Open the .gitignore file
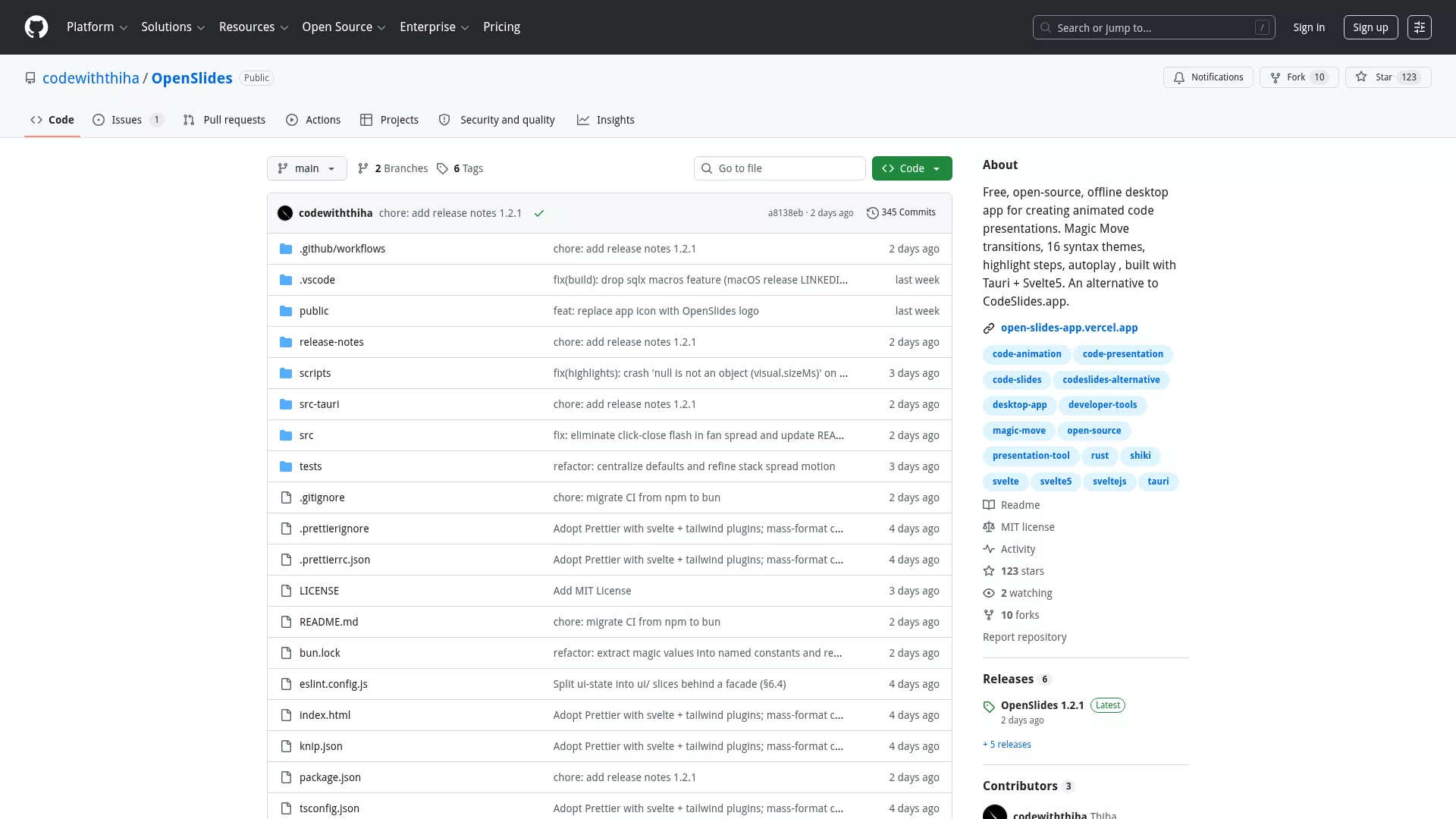The image size is (1456, 819). tap(322, 497)
